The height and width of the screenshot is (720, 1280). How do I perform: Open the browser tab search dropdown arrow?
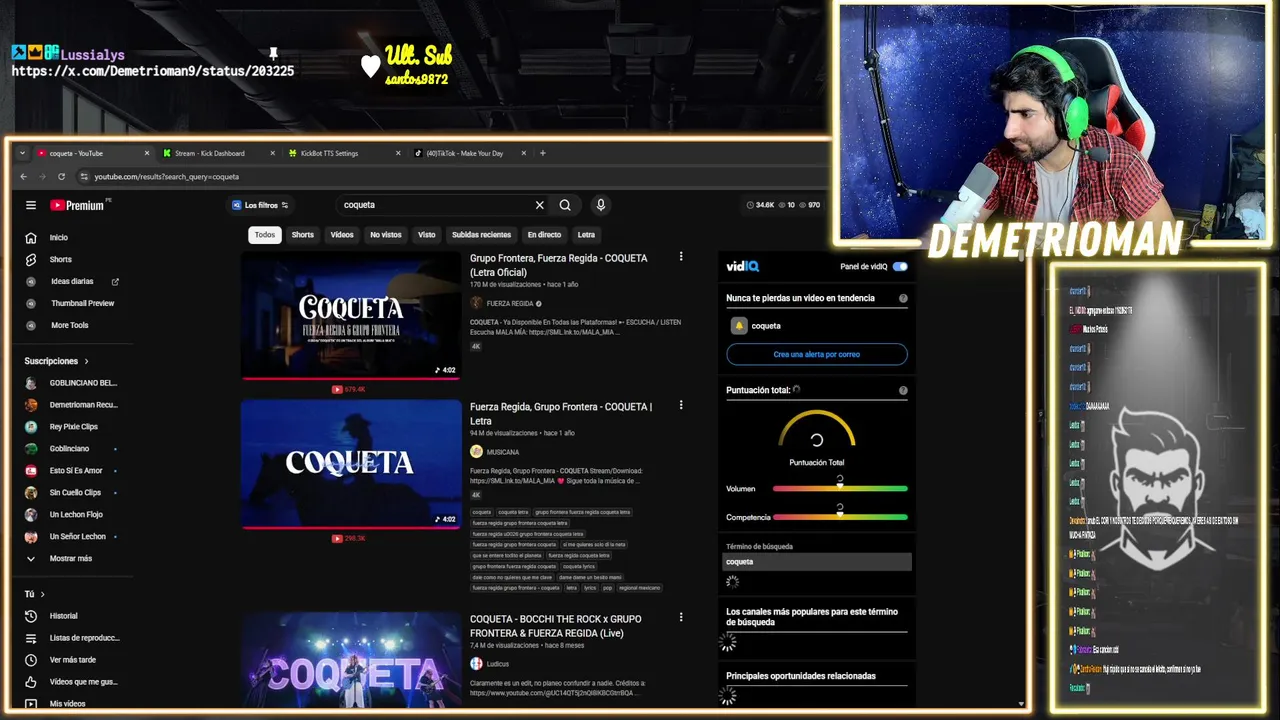tap(22, 153)
